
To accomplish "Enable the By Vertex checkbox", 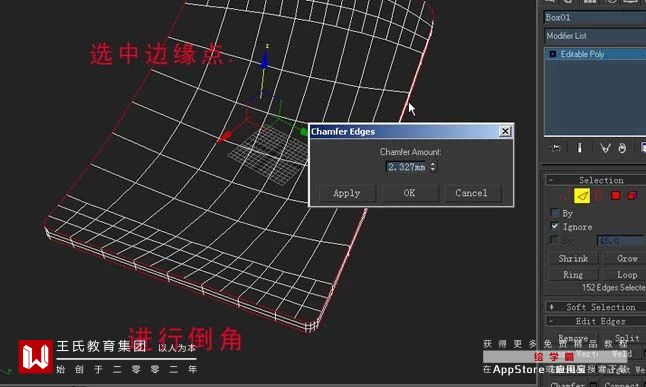I will point(555,213).
